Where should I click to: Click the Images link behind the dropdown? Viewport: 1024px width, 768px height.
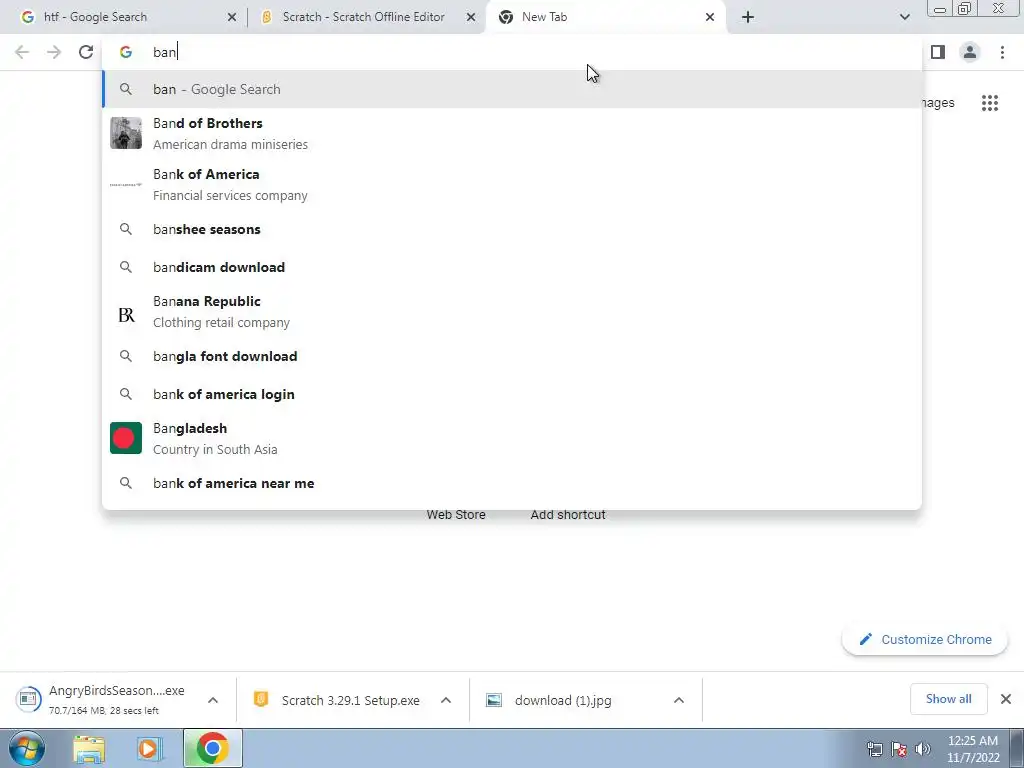click(x=938, y=103)
